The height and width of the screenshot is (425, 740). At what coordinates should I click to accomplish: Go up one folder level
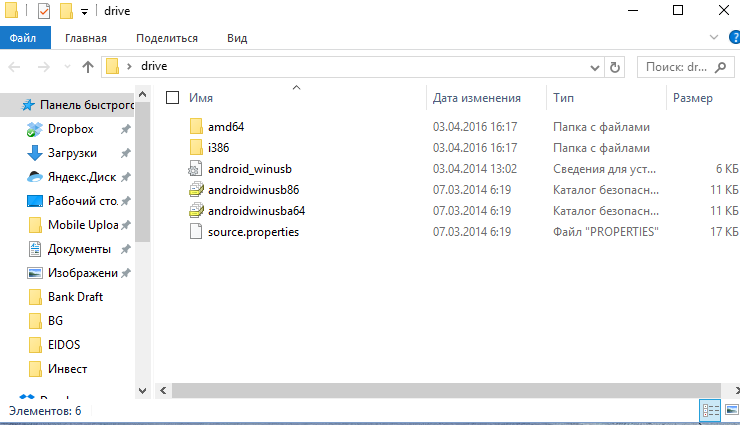(88, 67)
